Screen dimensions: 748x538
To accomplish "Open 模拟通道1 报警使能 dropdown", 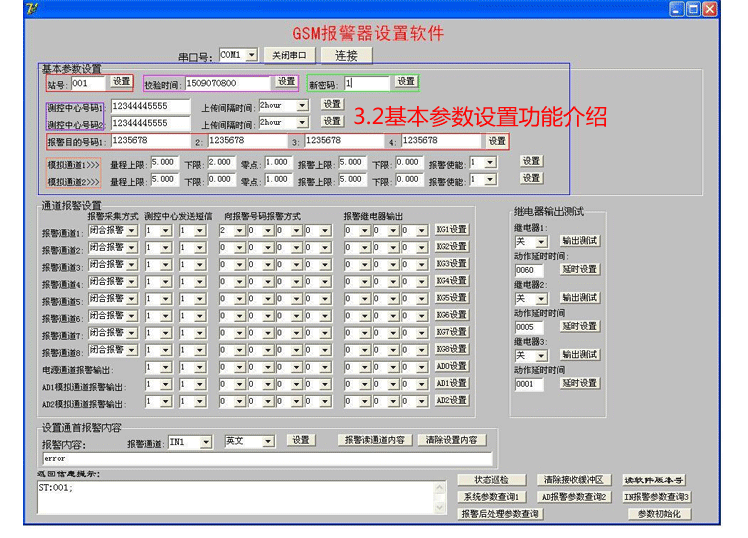I will (x=490, y=162).
